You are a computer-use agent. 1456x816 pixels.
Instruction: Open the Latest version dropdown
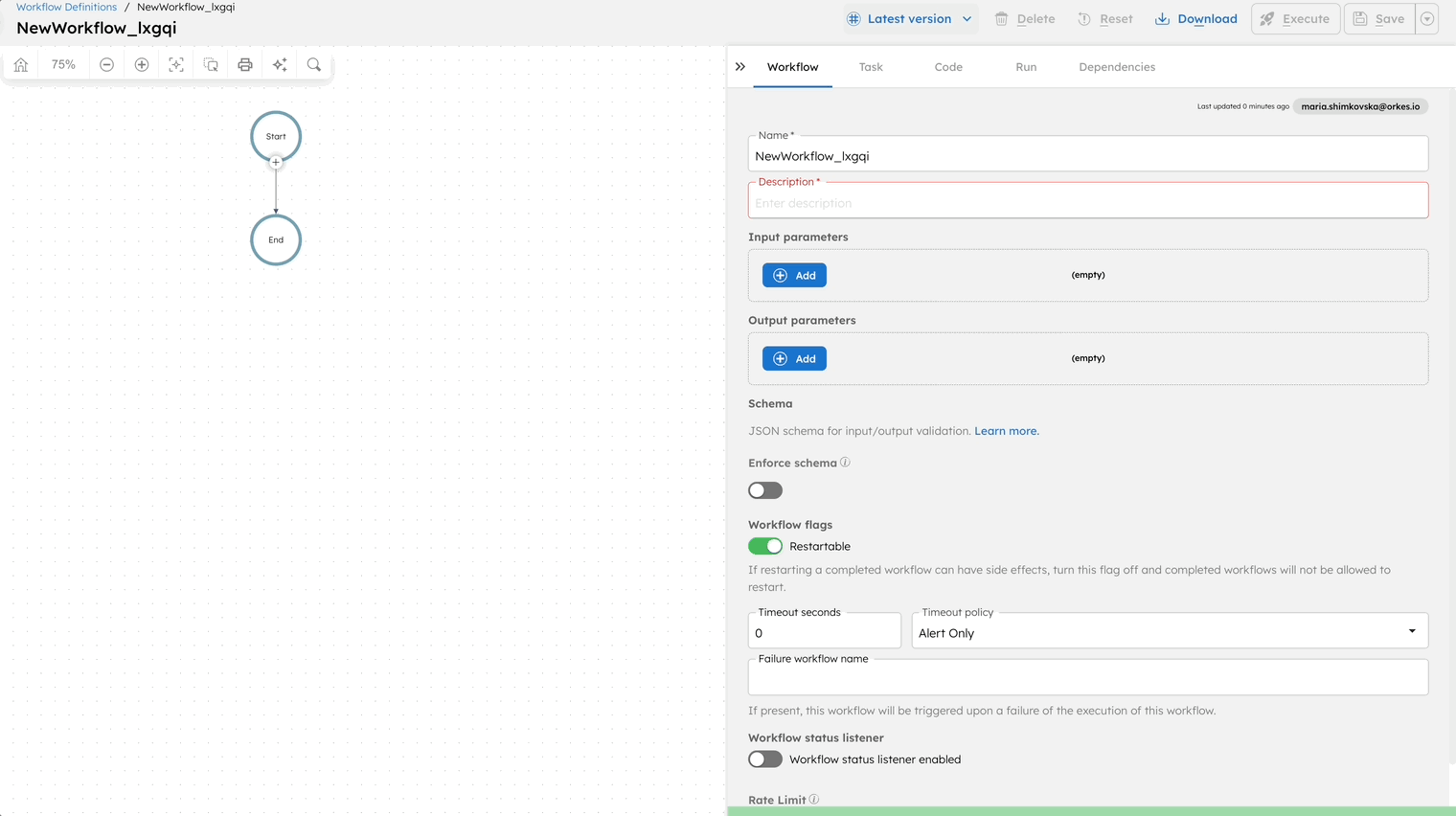pos(908,18)
